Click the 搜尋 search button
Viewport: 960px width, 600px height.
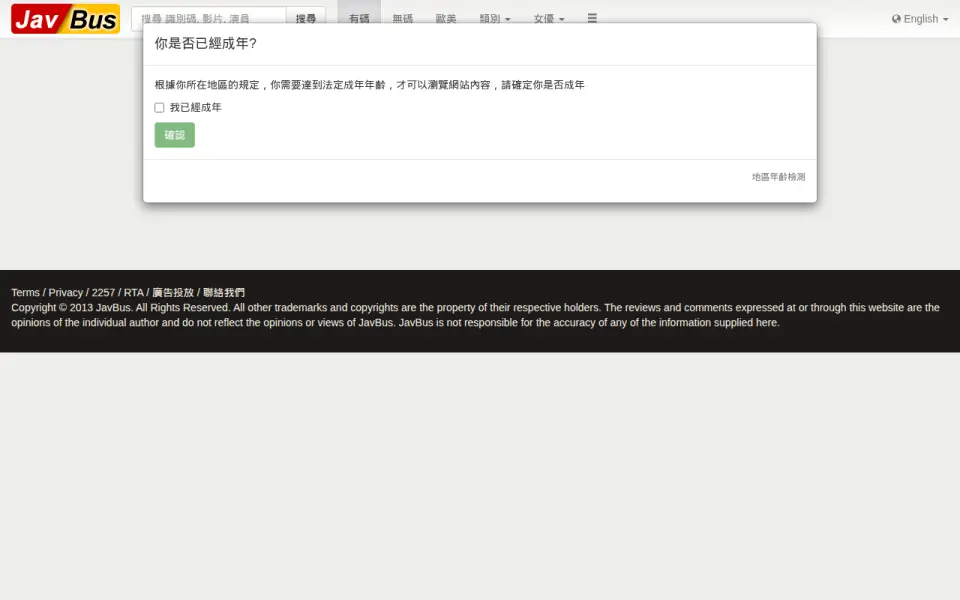[x=306, y=19]
